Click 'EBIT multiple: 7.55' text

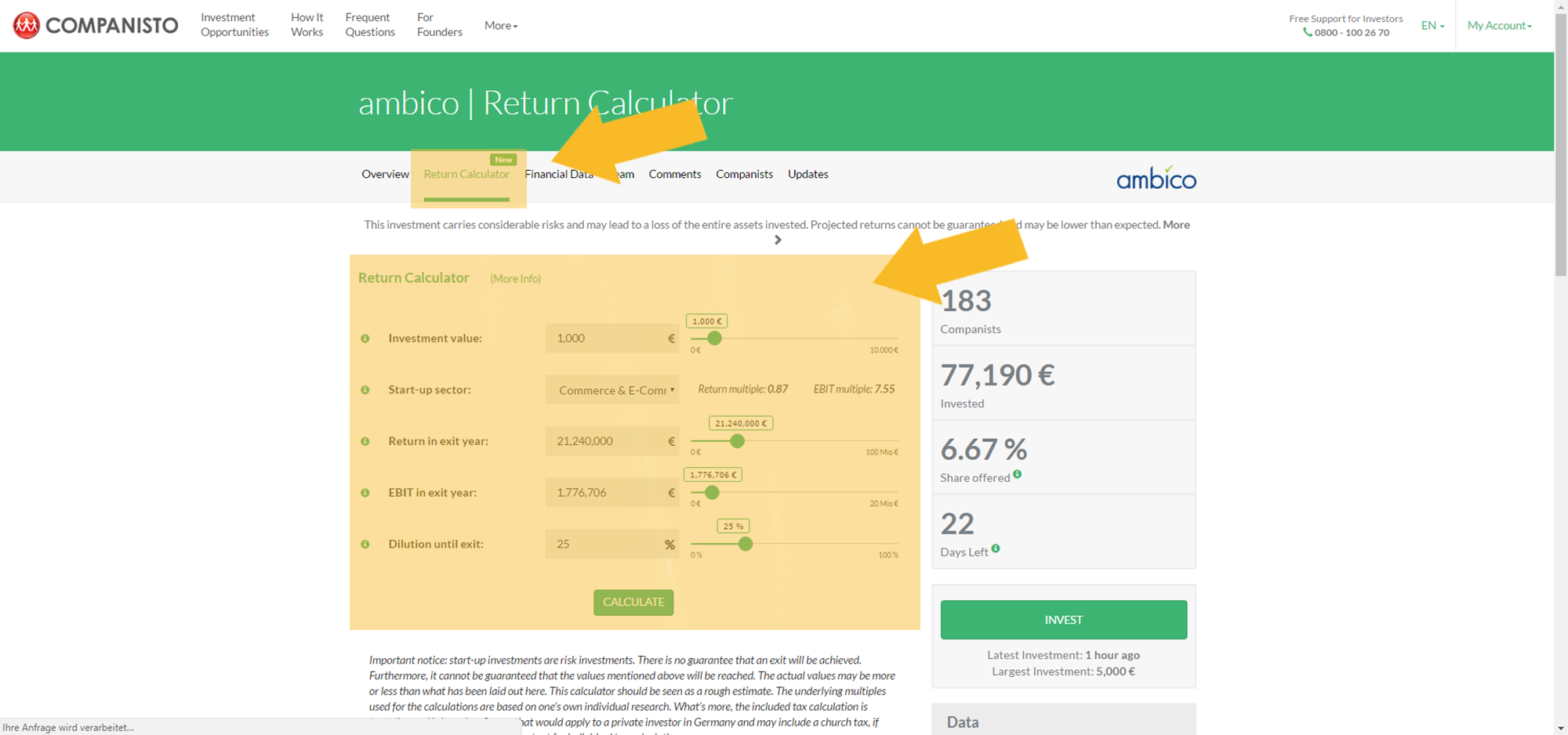click(x=854, y=389)
